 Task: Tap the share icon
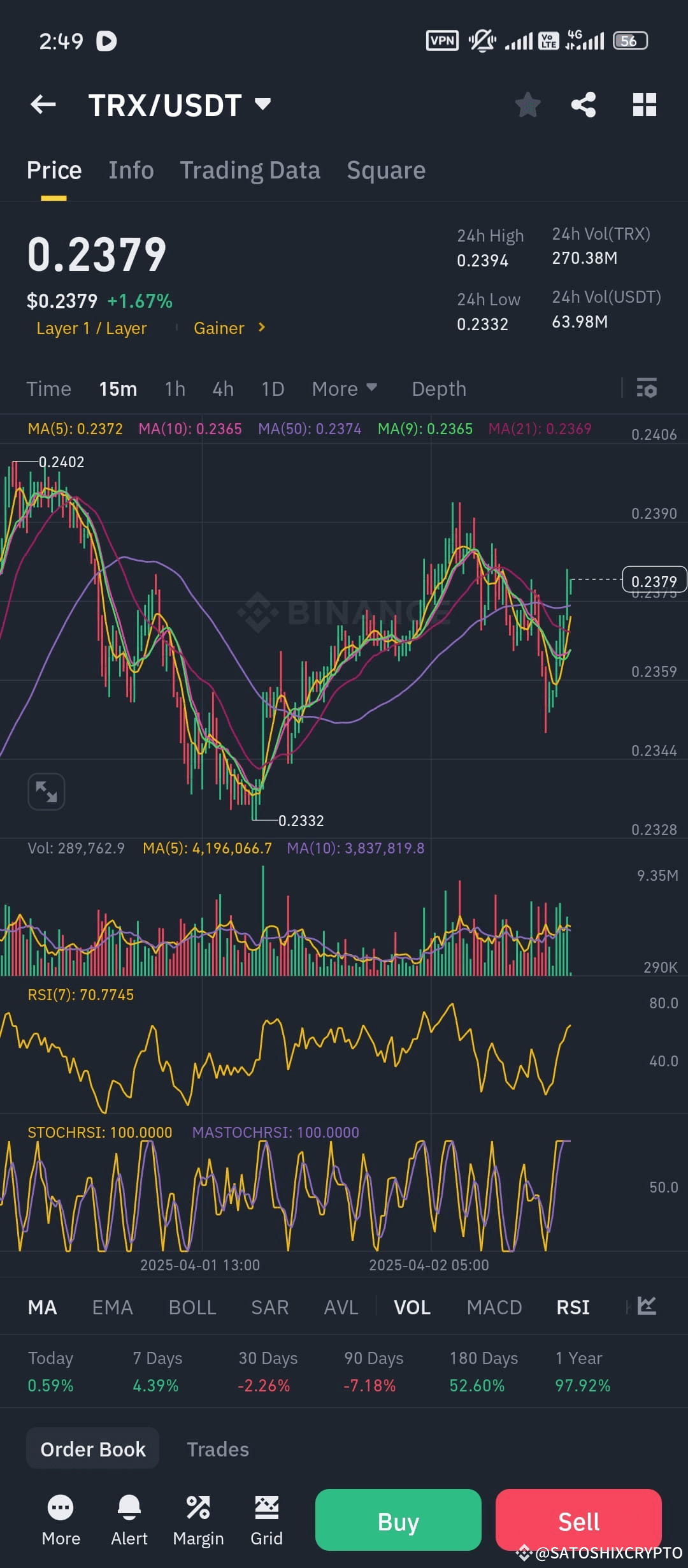(584, 105)
